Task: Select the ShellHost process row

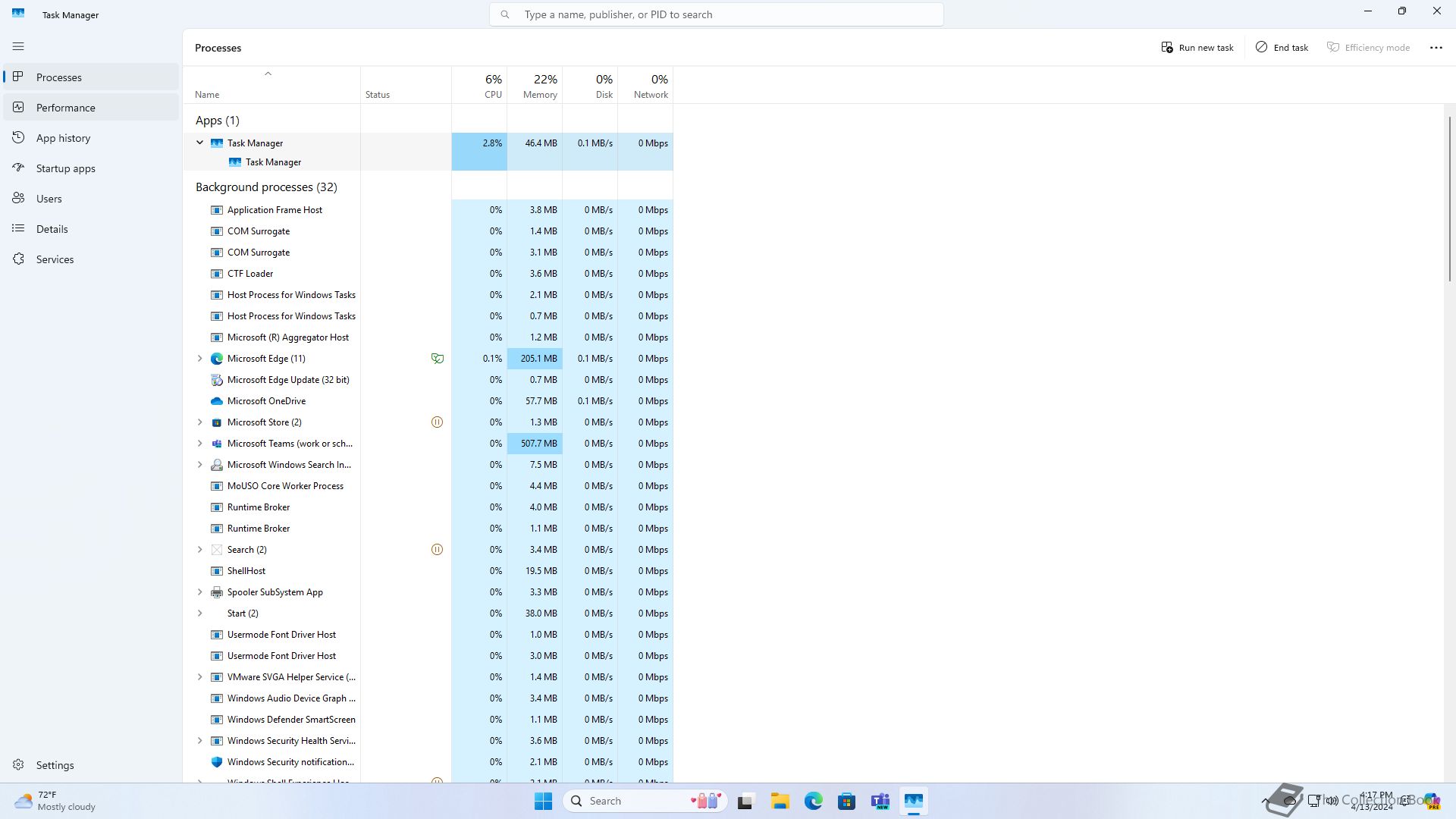Action: click(x=428, y=571)
